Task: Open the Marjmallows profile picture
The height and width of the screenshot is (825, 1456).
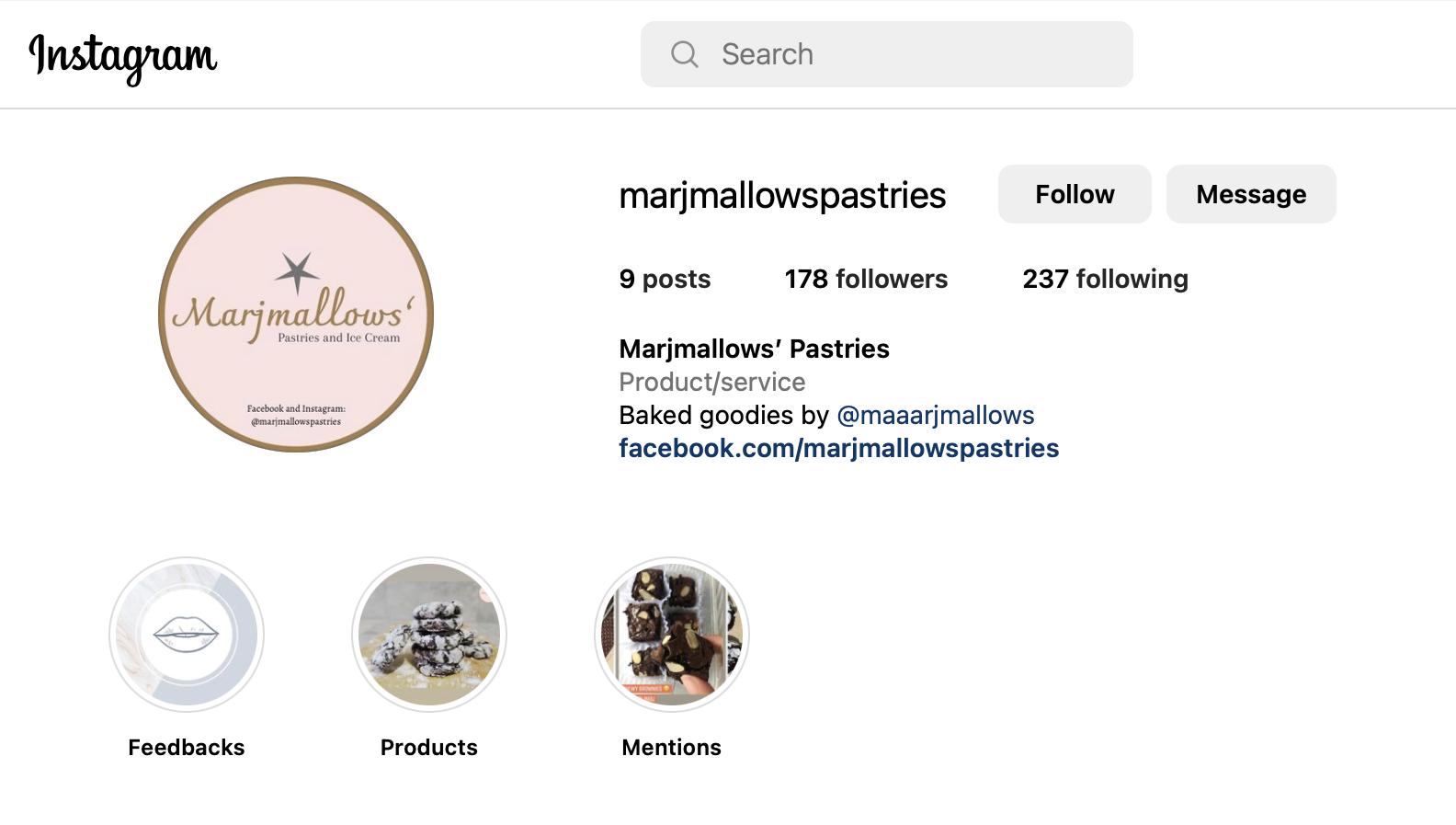Action: point(296,315)
